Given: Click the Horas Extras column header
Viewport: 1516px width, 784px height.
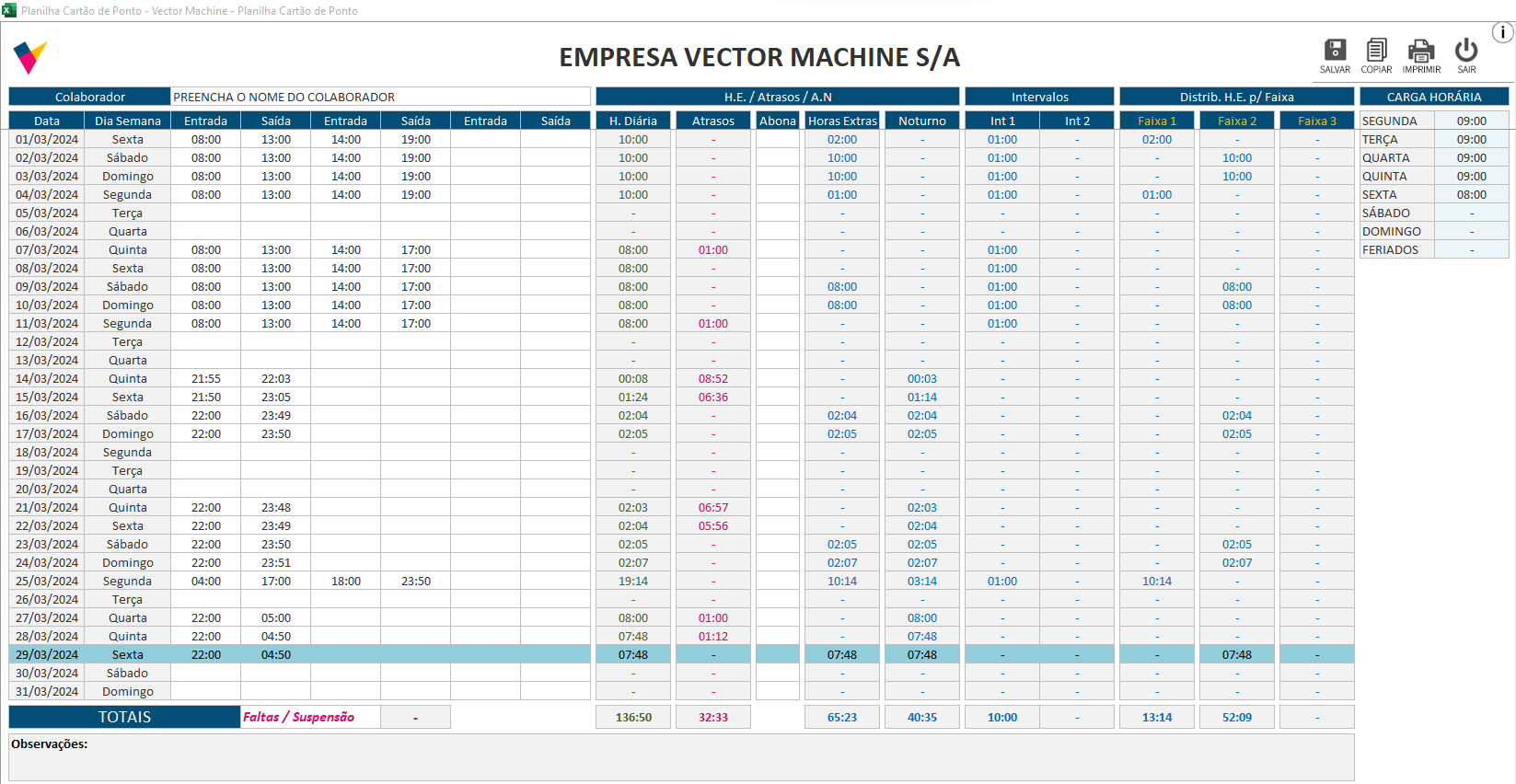Looking at the screenshot, I should click(x=842, y=121).
